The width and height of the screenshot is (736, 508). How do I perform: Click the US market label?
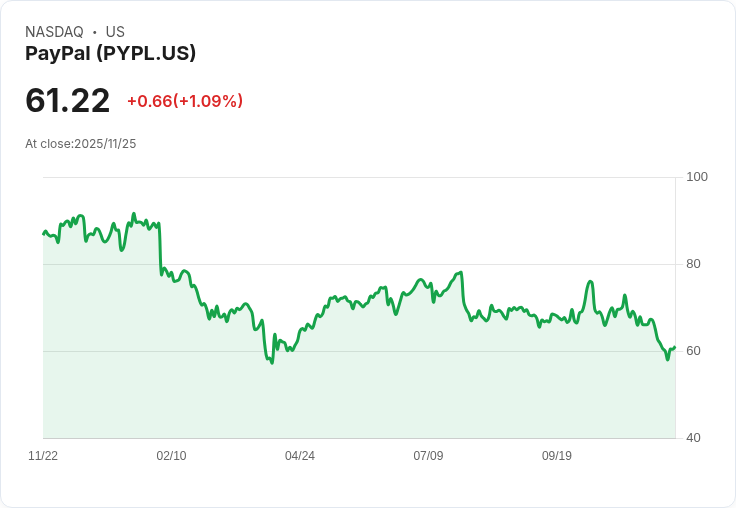tap(115, 32)
